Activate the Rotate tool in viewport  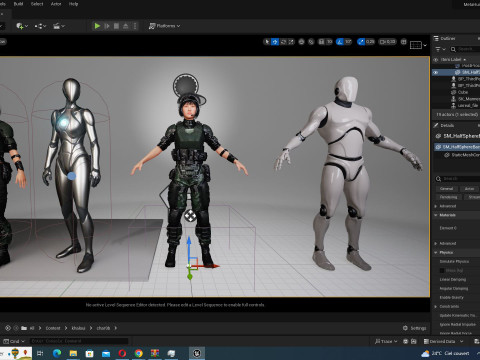coord(283,42)
